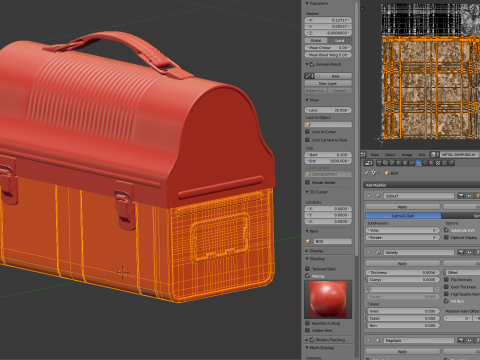Collapse the Shading panel
480x360 pixels.
point(307,258)
